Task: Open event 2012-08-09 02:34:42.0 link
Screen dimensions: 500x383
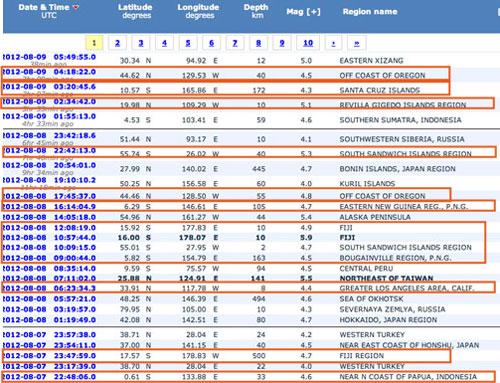Action: click(49, 102)
